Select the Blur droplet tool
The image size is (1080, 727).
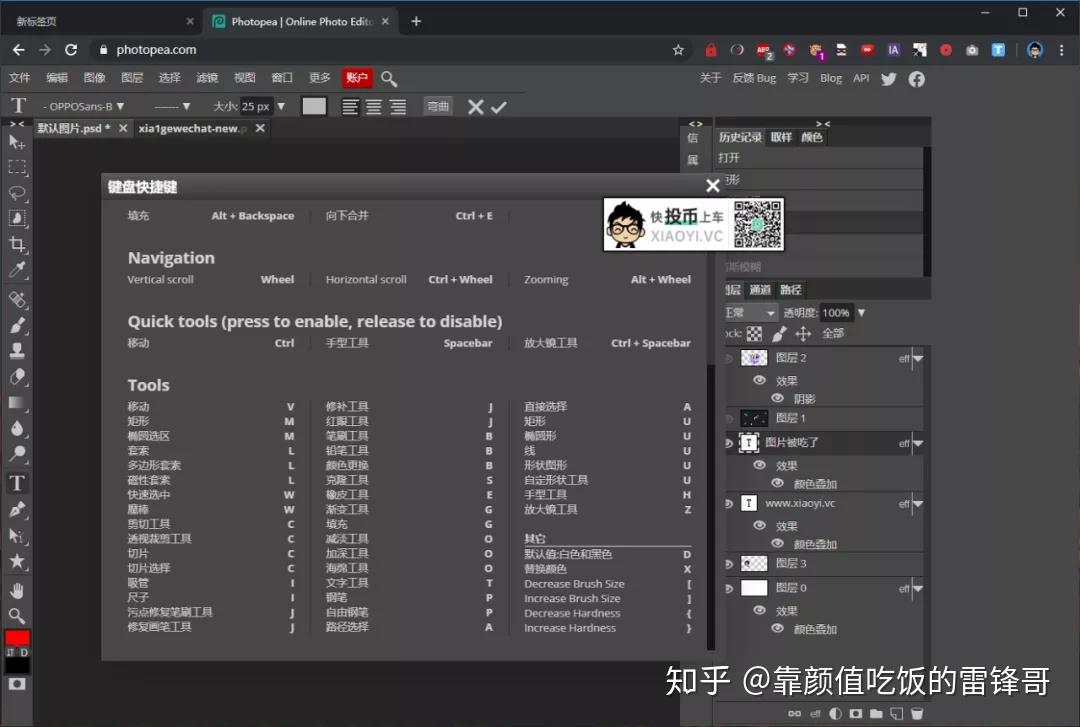tap(17, 428)
